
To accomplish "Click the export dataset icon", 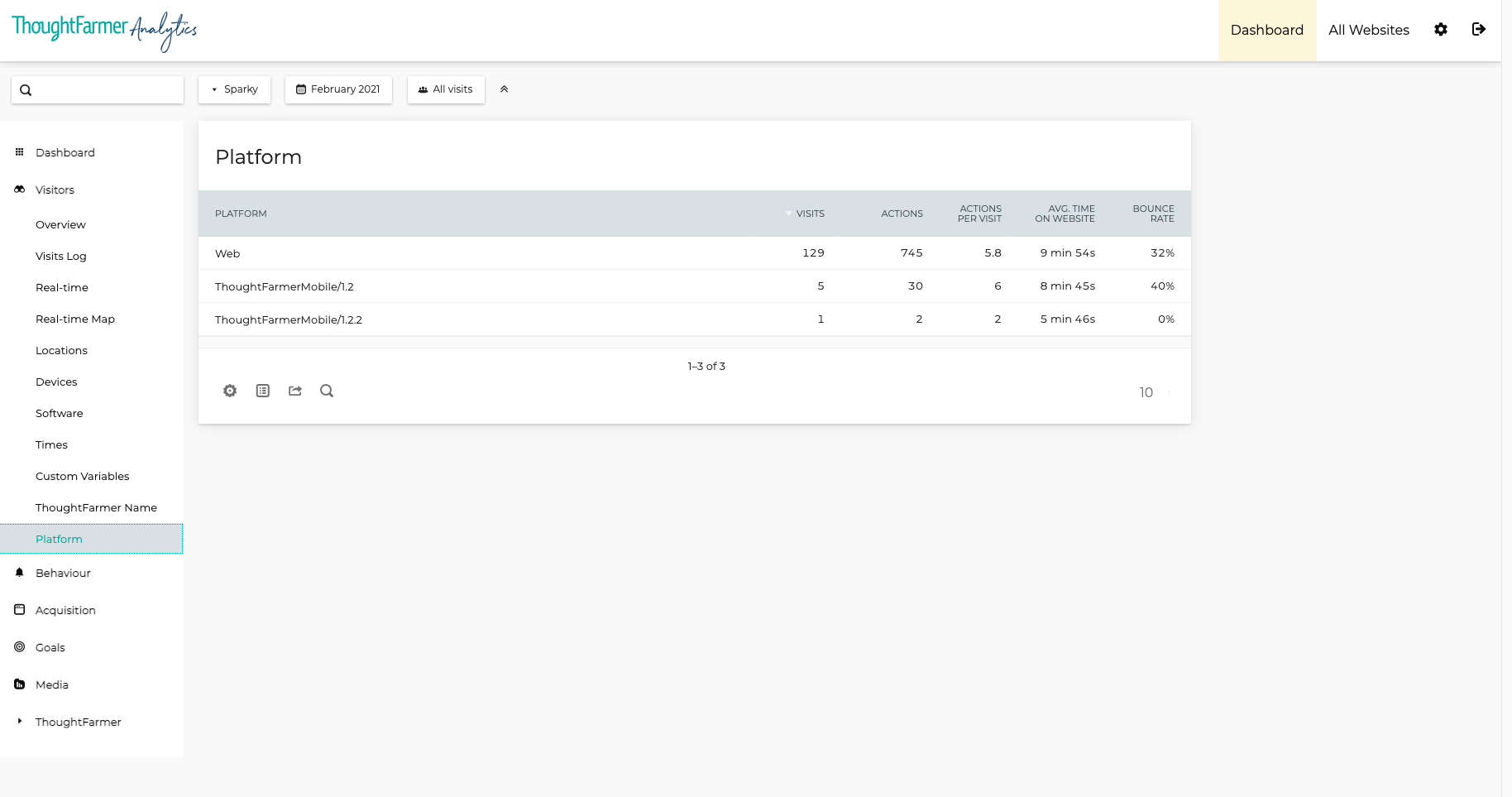I will 295,391.
